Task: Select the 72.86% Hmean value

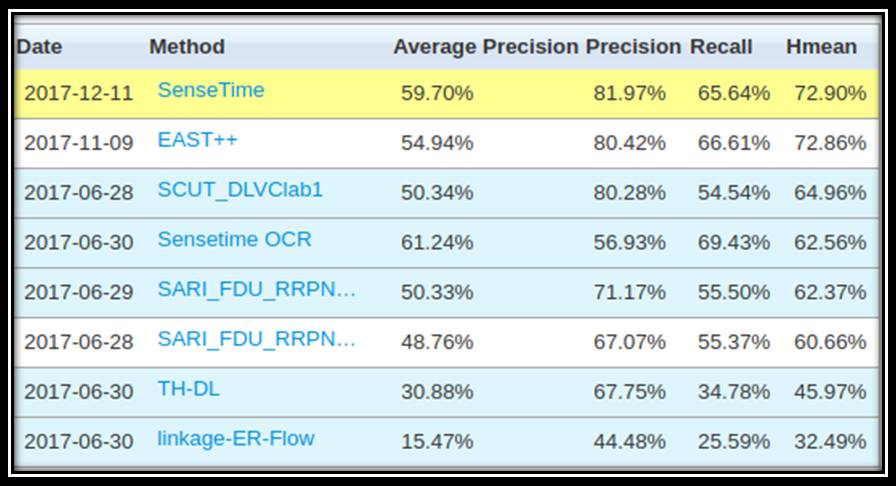Action: (x=830, y=143)
